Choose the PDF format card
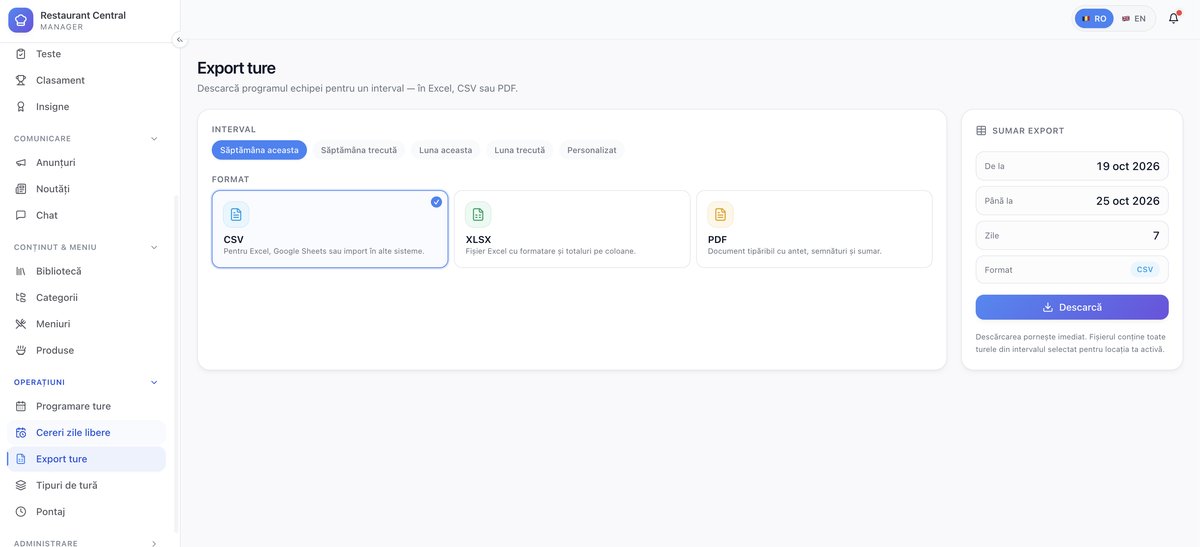1200x547 pixels. click(814, 229)
